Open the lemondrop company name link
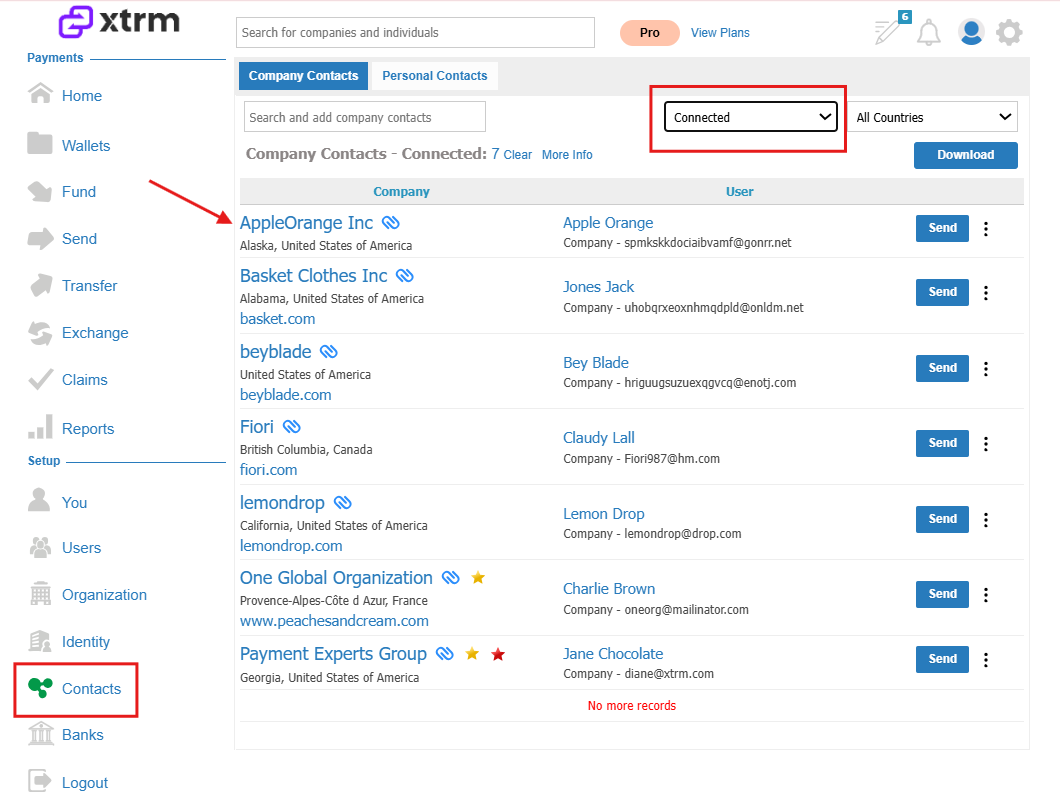 (x=282, y=503)
